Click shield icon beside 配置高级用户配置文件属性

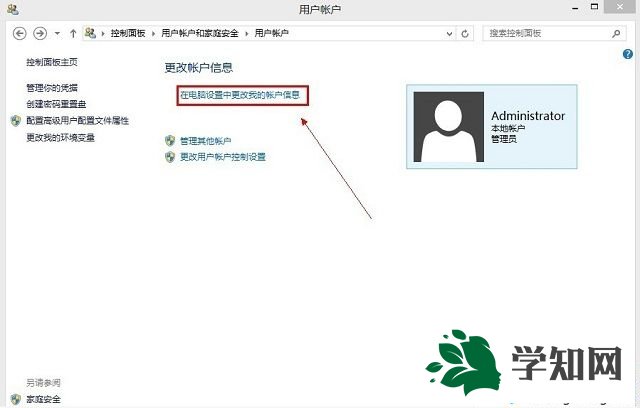click(16, 120)
